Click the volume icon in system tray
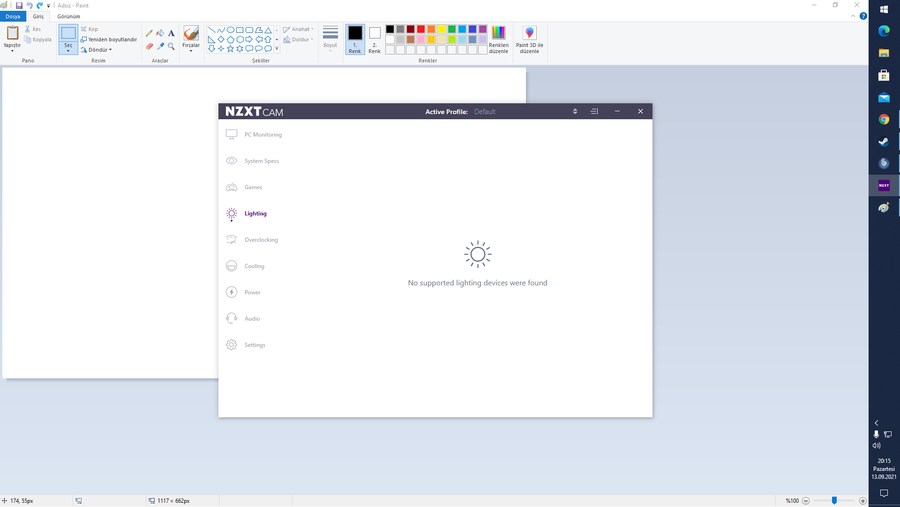The height and width of the screenshot is (507, 900). [876, 446]
